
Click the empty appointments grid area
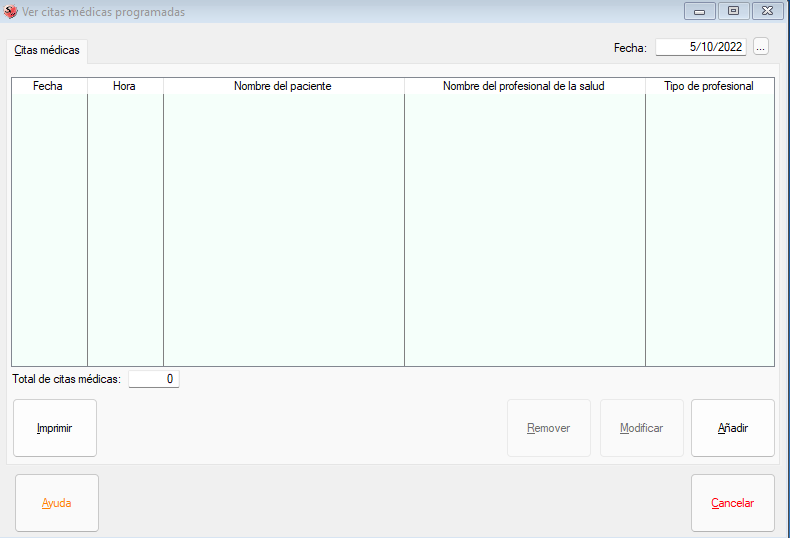[x=392, y=230]
